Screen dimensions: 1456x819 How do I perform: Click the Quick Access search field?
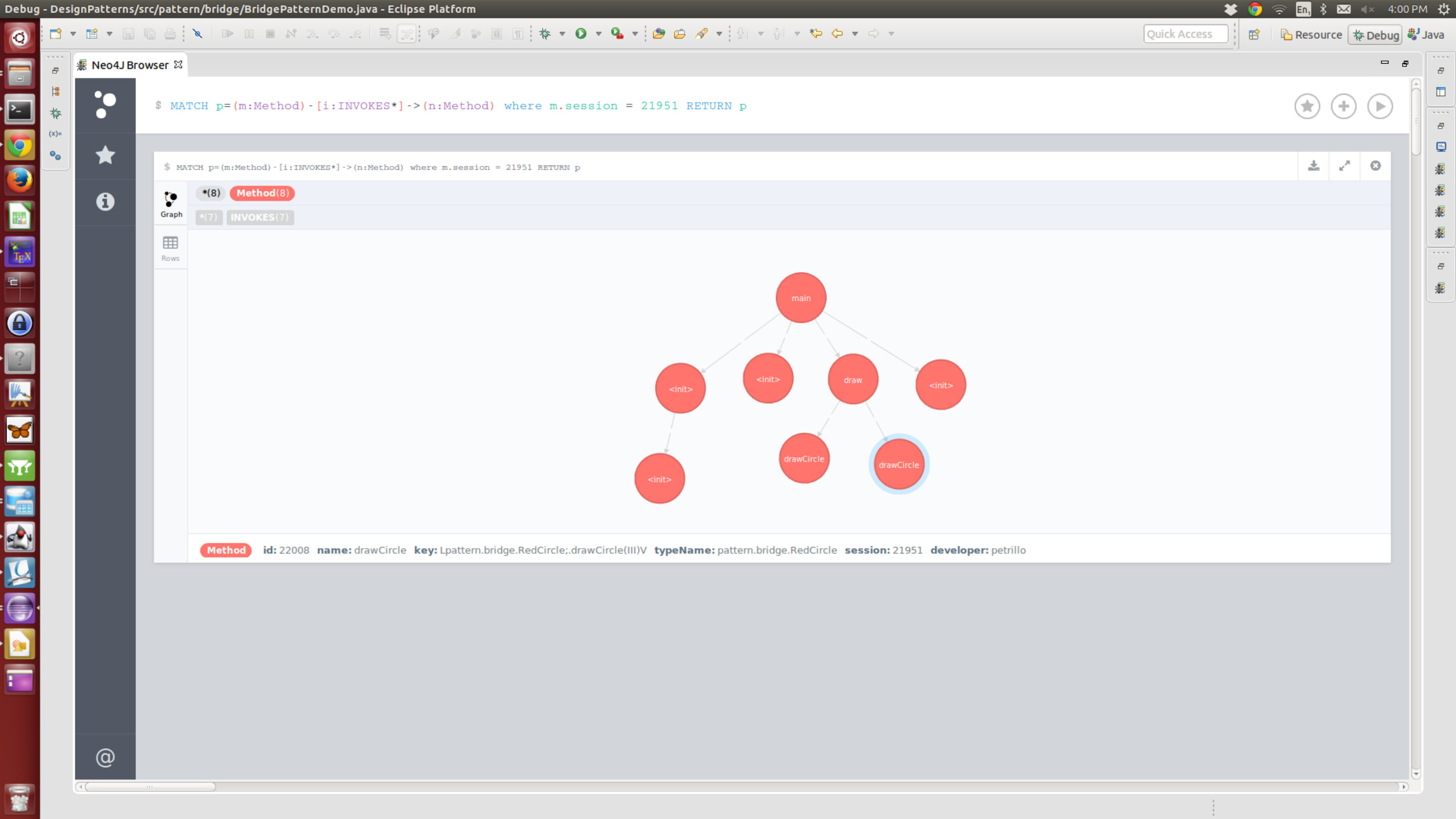click(x=1185, y=34)
